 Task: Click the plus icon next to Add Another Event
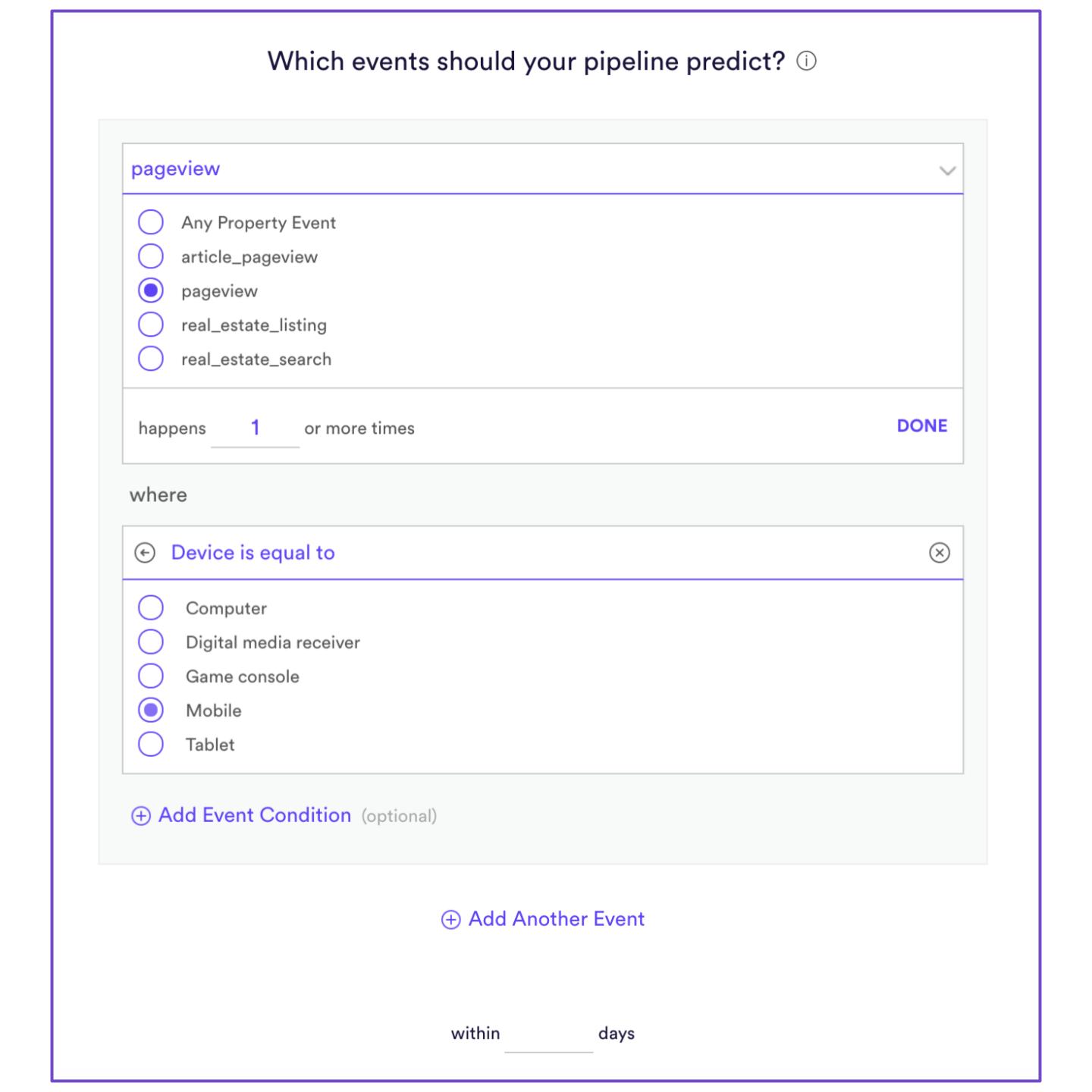coord(451,920)
